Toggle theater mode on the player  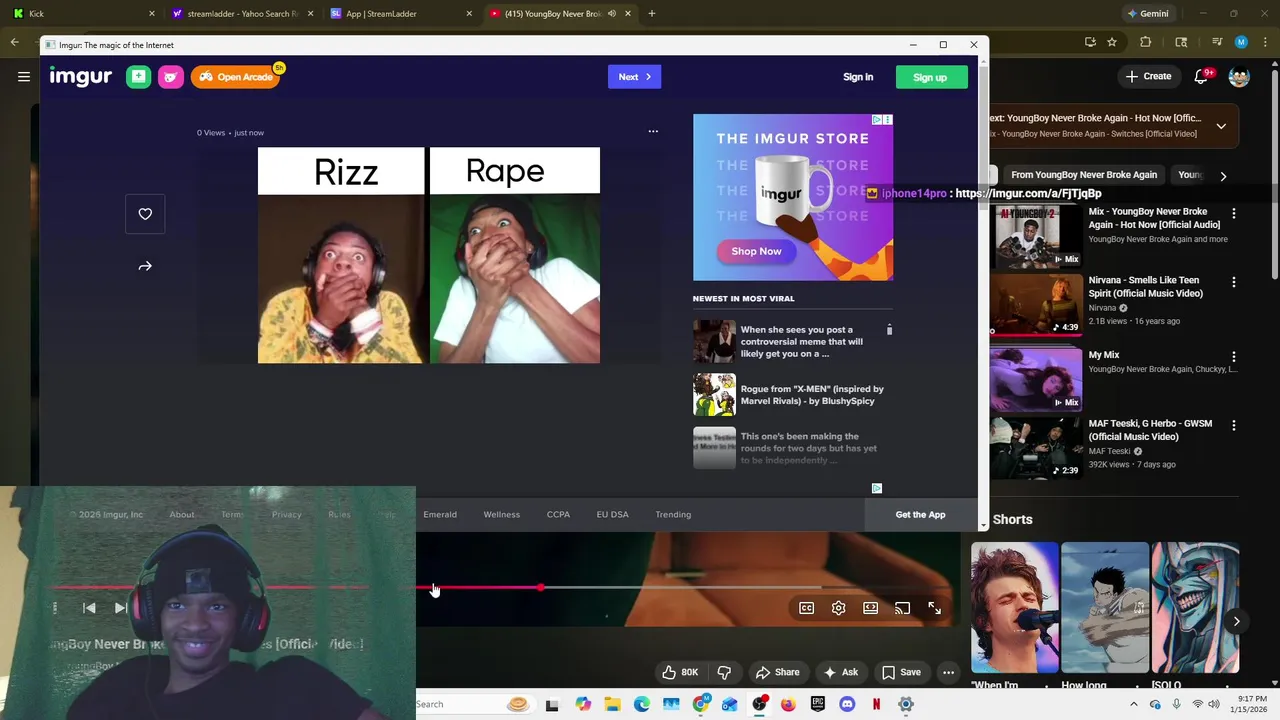pos(870,608)
